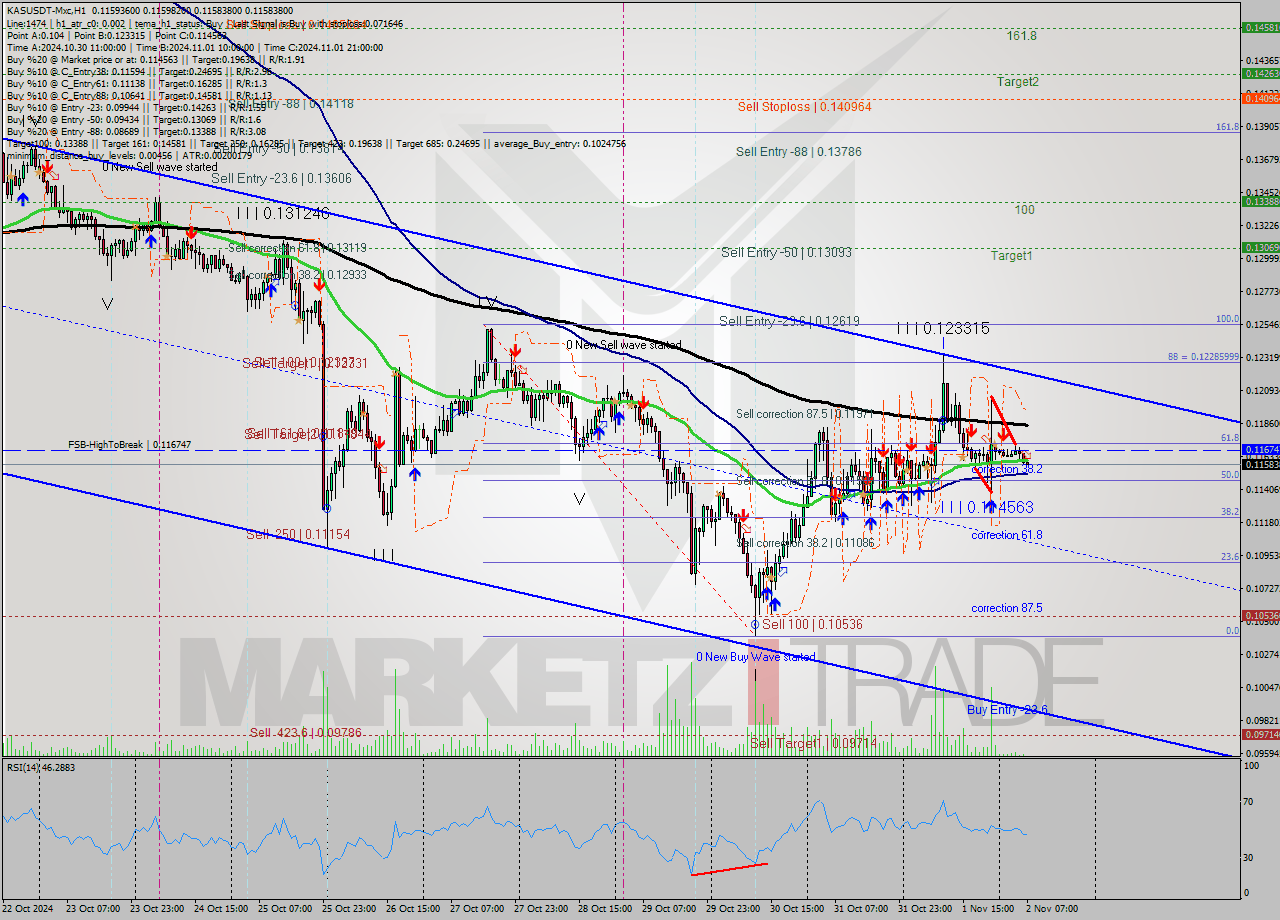The image size is (1280, 920).
Task: Click the Sell correction 87.5 0.1197 label
Action: pos(807,413)
